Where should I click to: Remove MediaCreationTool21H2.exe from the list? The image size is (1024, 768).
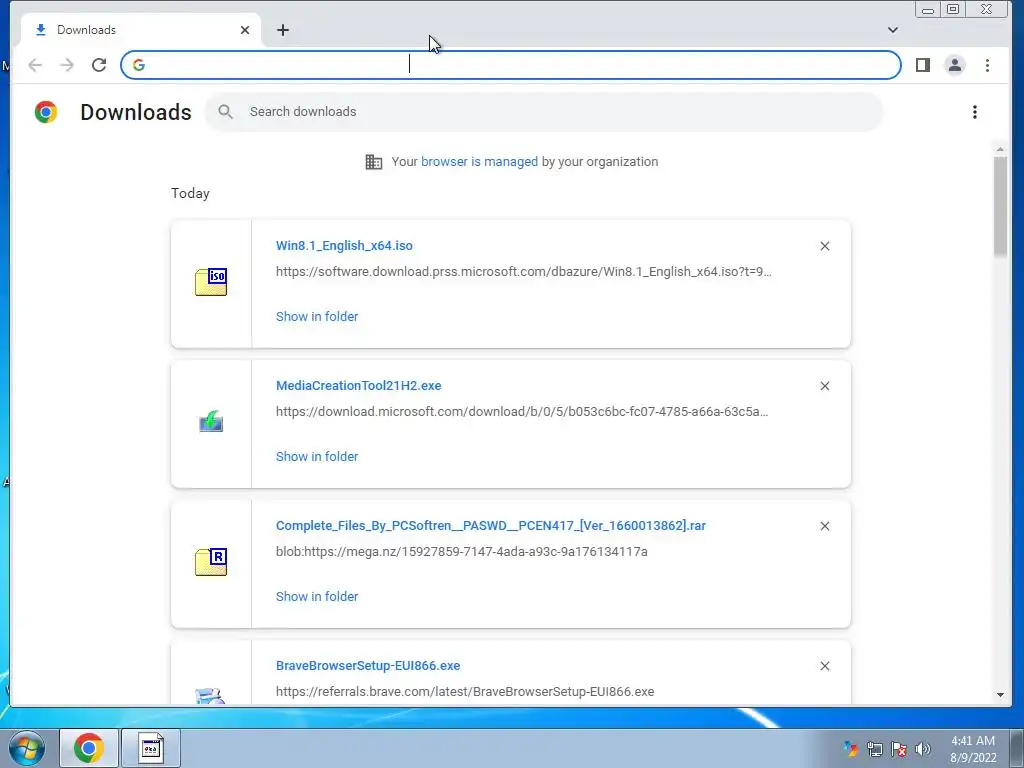(825, 386)
